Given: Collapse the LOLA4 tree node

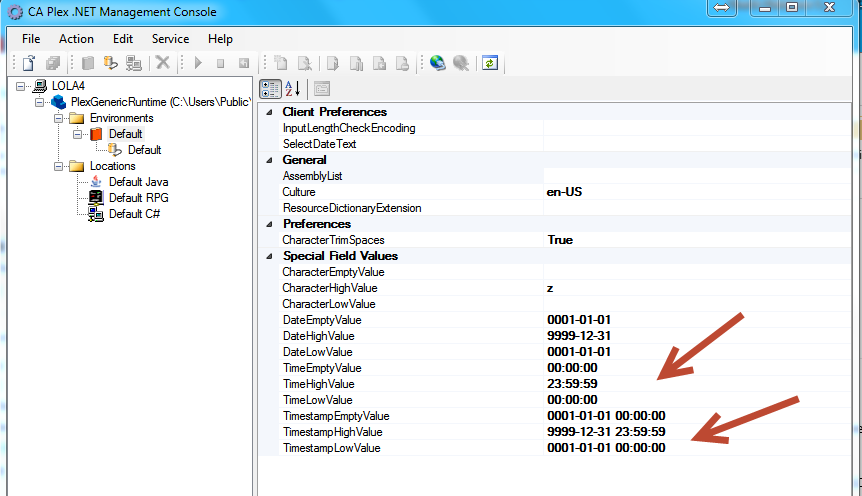Looking at the screenshot, I should tap(20, 86).
